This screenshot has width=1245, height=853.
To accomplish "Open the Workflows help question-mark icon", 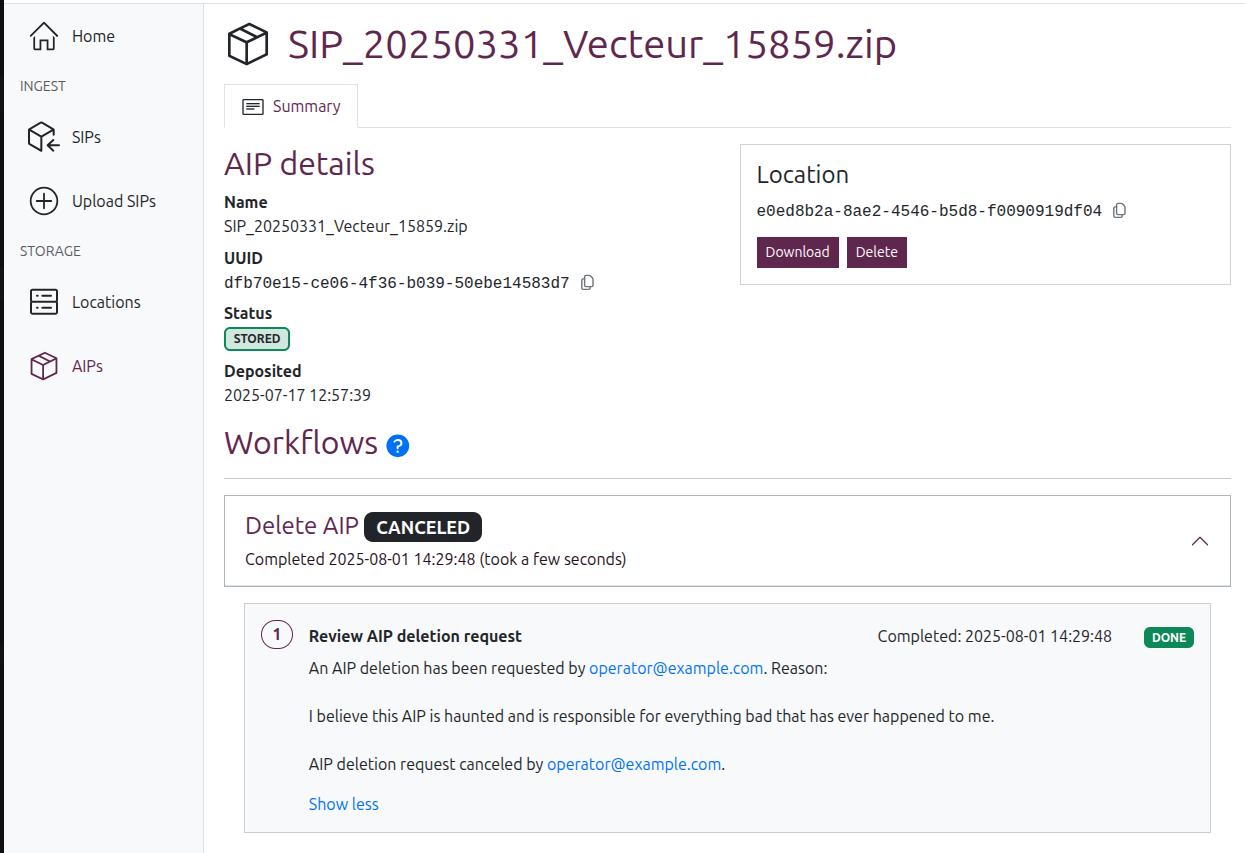I will coord(398,446).
